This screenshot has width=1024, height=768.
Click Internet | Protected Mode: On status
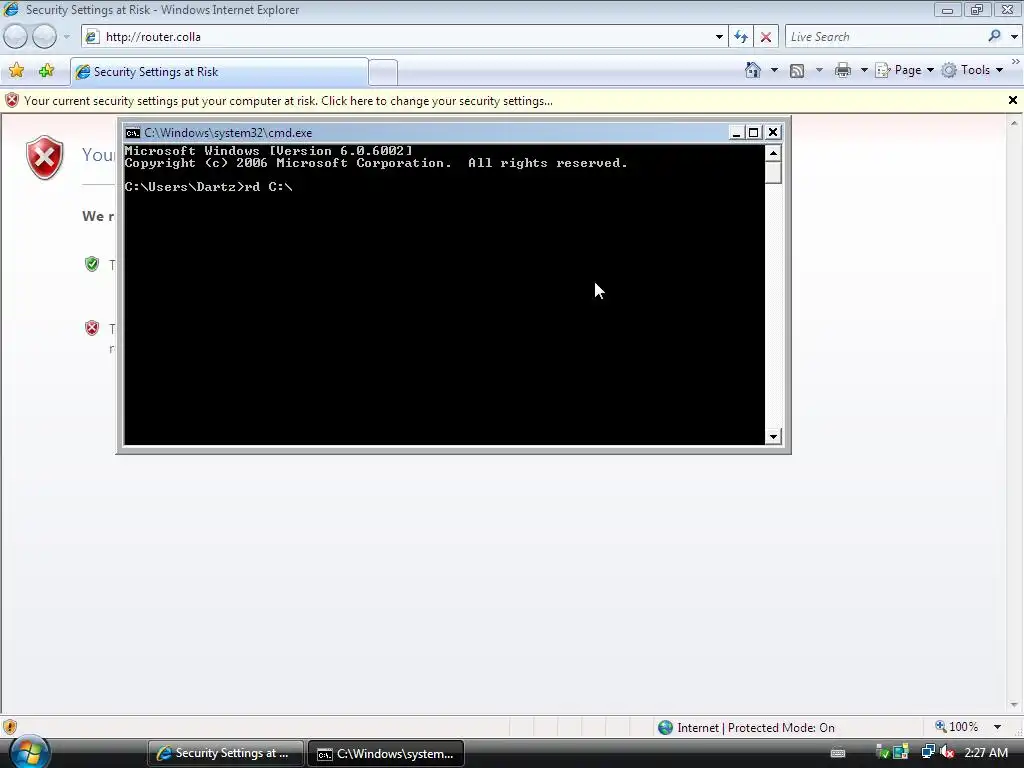(746, 728)
